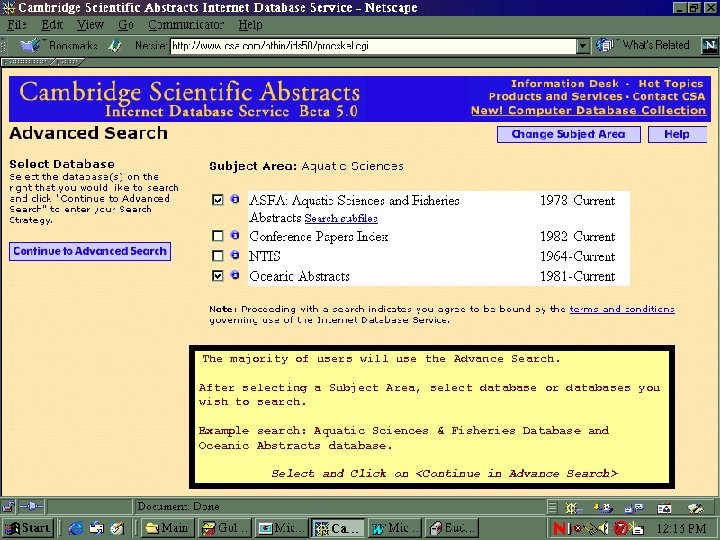Screen dimensions: 720x540
Task: Open the File menu
Action: pos(17,25)
